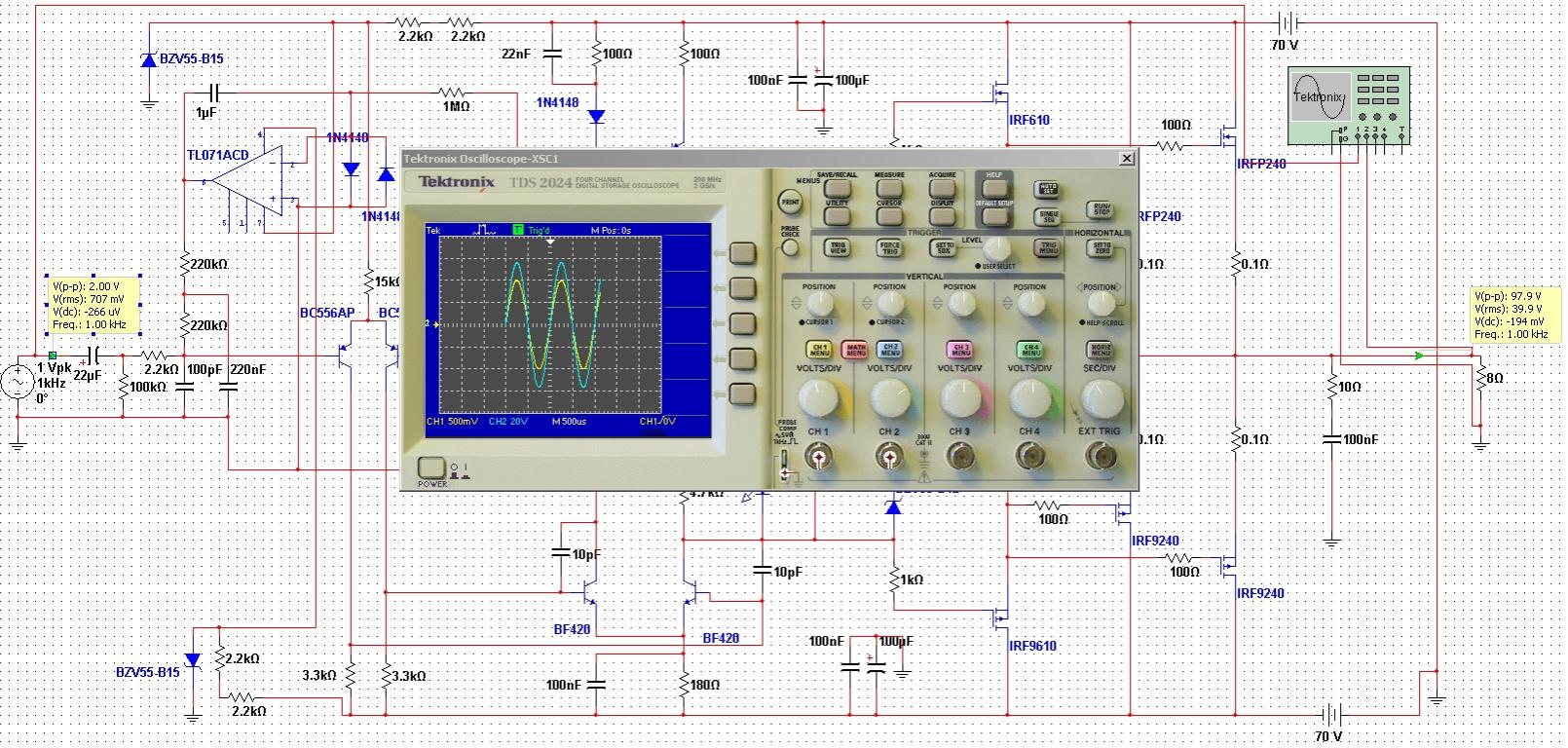This screenshot has width=1568, height=748.
Task: Click the CH 2 BNC input connector
Action: 889,455
